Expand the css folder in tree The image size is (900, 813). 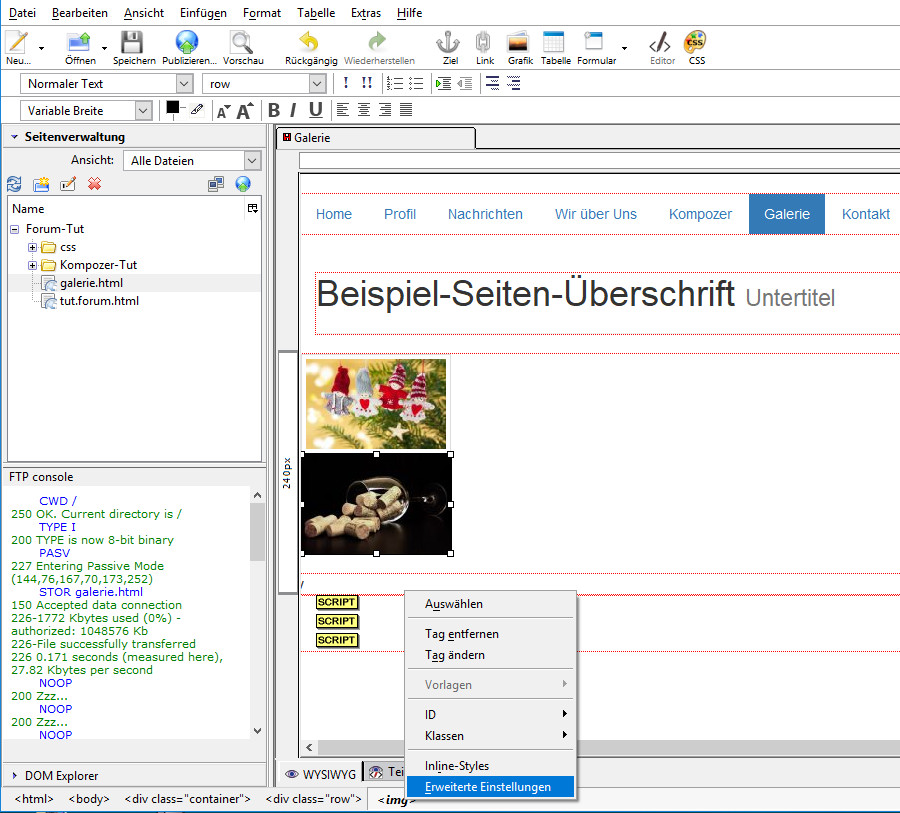[33, 247]
